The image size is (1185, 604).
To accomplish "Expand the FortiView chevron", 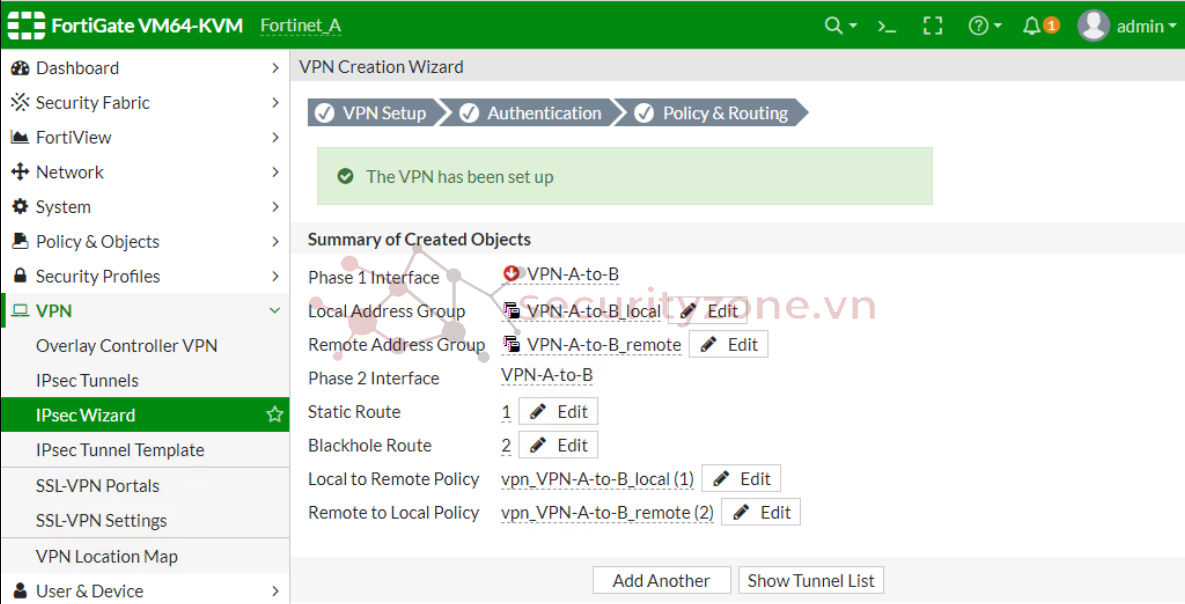I will pyautogui.click(x=275, y=138).
